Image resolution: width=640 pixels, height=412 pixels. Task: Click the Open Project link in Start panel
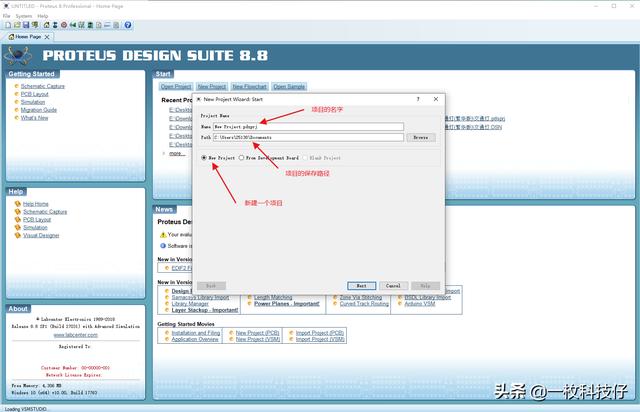176,87
